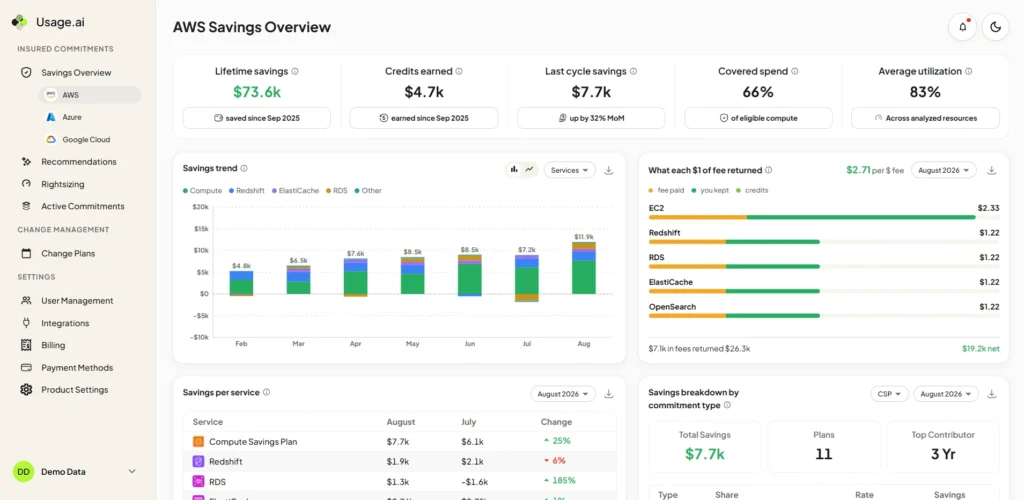Click the '$19.2k net' value
The height and width of the screenshot is (500, 1024).
pyautogui.click(x=980, y=349)
